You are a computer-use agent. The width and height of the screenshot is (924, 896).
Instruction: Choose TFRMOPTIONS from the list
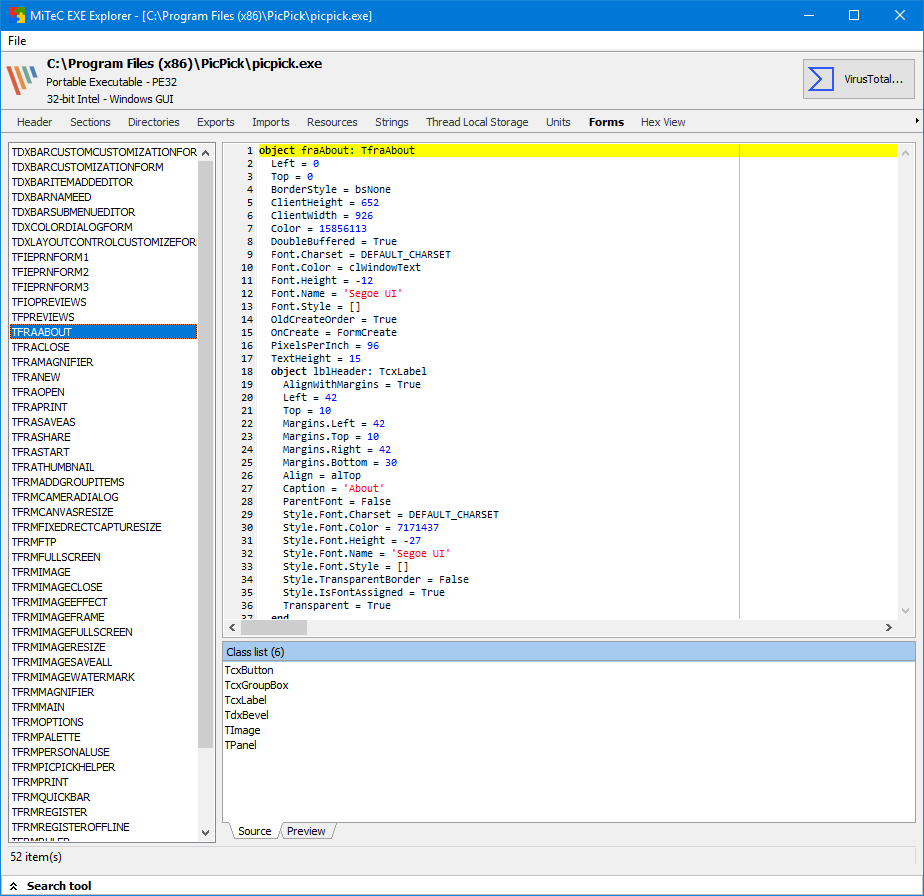tap(103, 722)
